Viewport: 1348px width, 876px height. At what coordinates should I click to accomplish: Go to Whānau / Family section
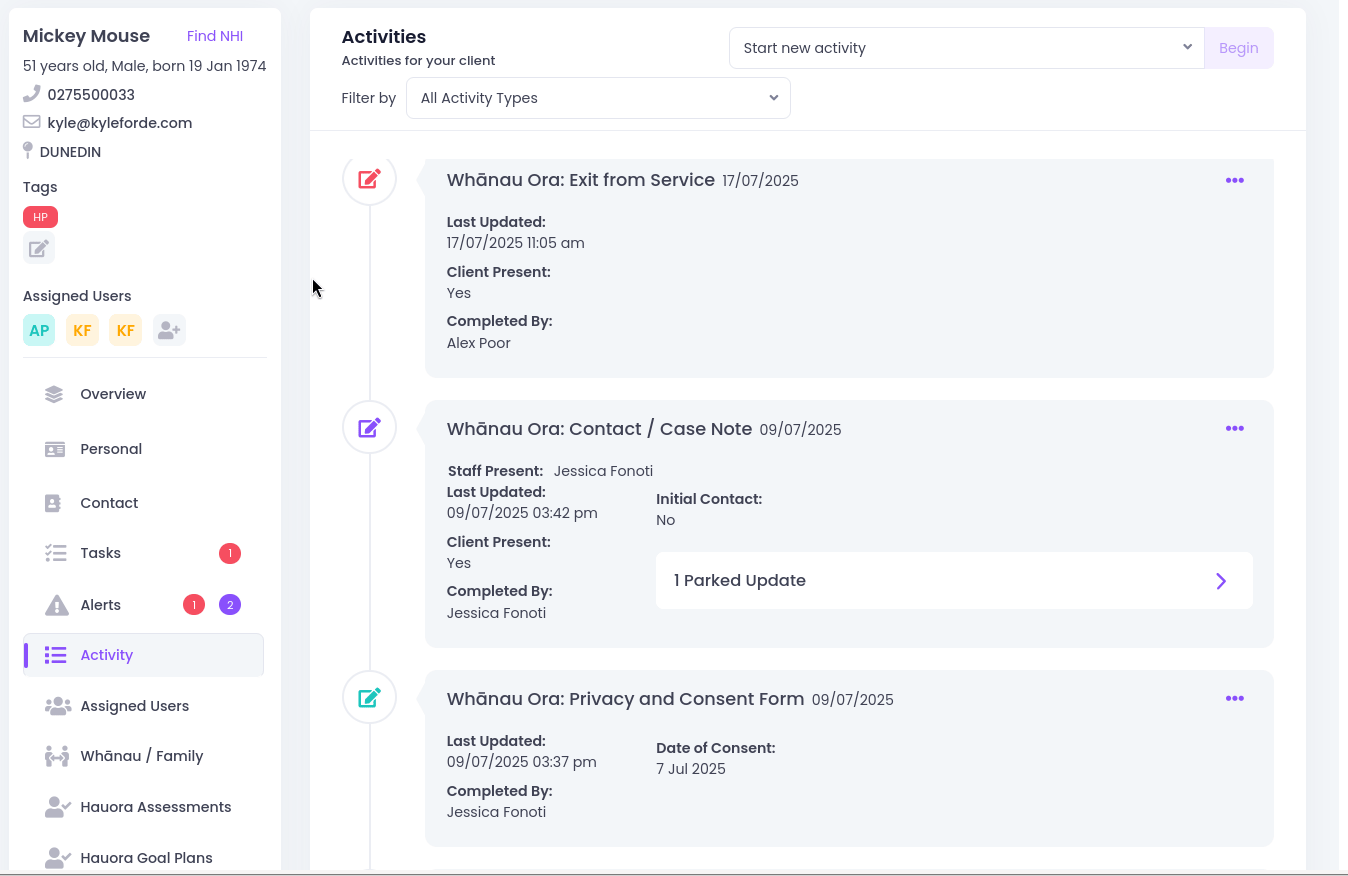144,756
